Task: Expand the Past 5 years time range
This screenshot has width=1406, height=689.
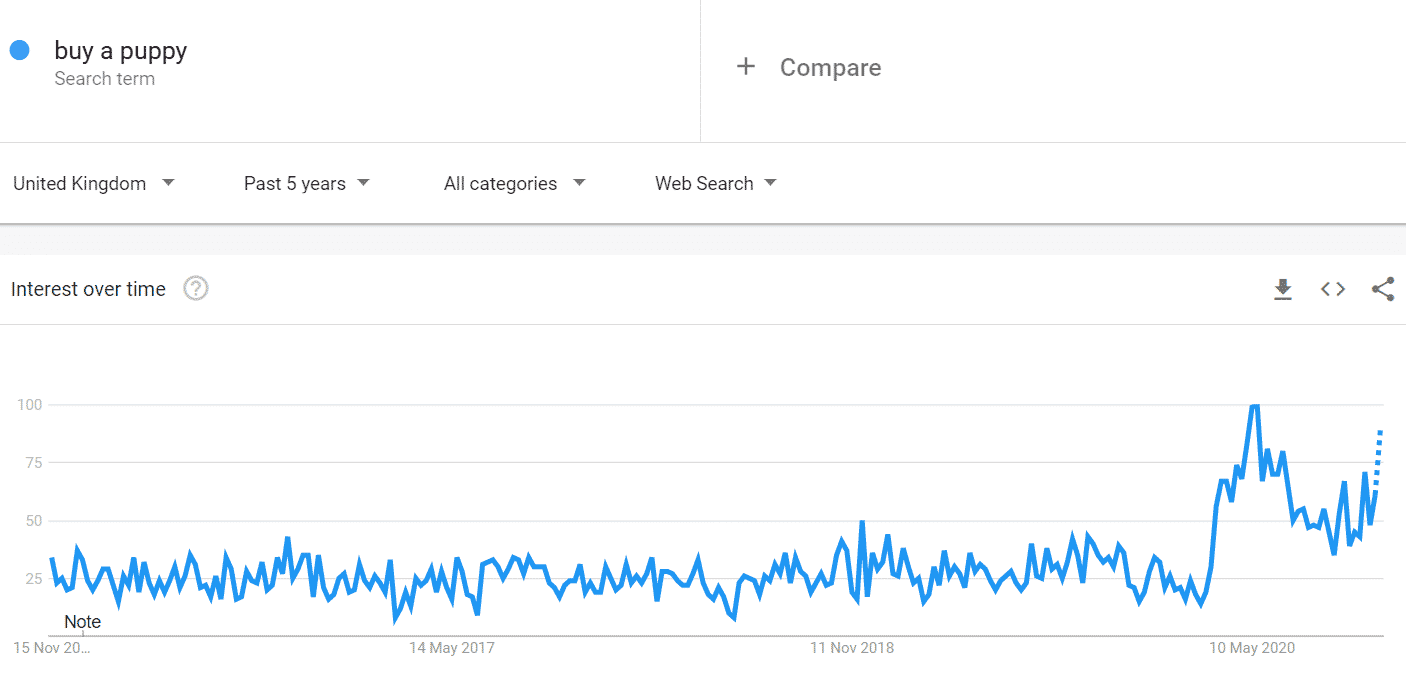Action: pyautogui.click(x=307, y=183)
